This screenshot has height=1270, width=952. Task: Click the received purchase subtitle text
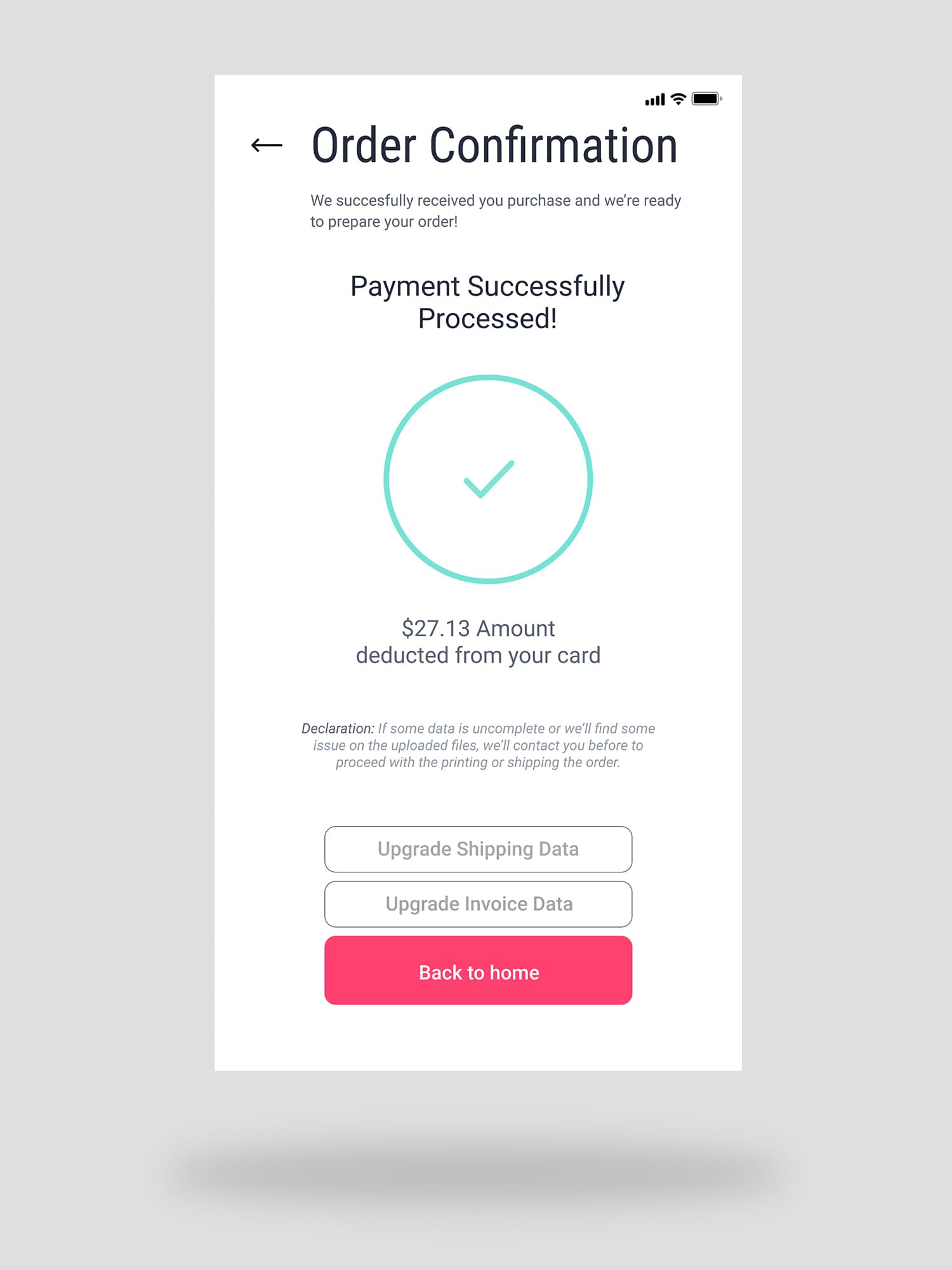point(496,211)
